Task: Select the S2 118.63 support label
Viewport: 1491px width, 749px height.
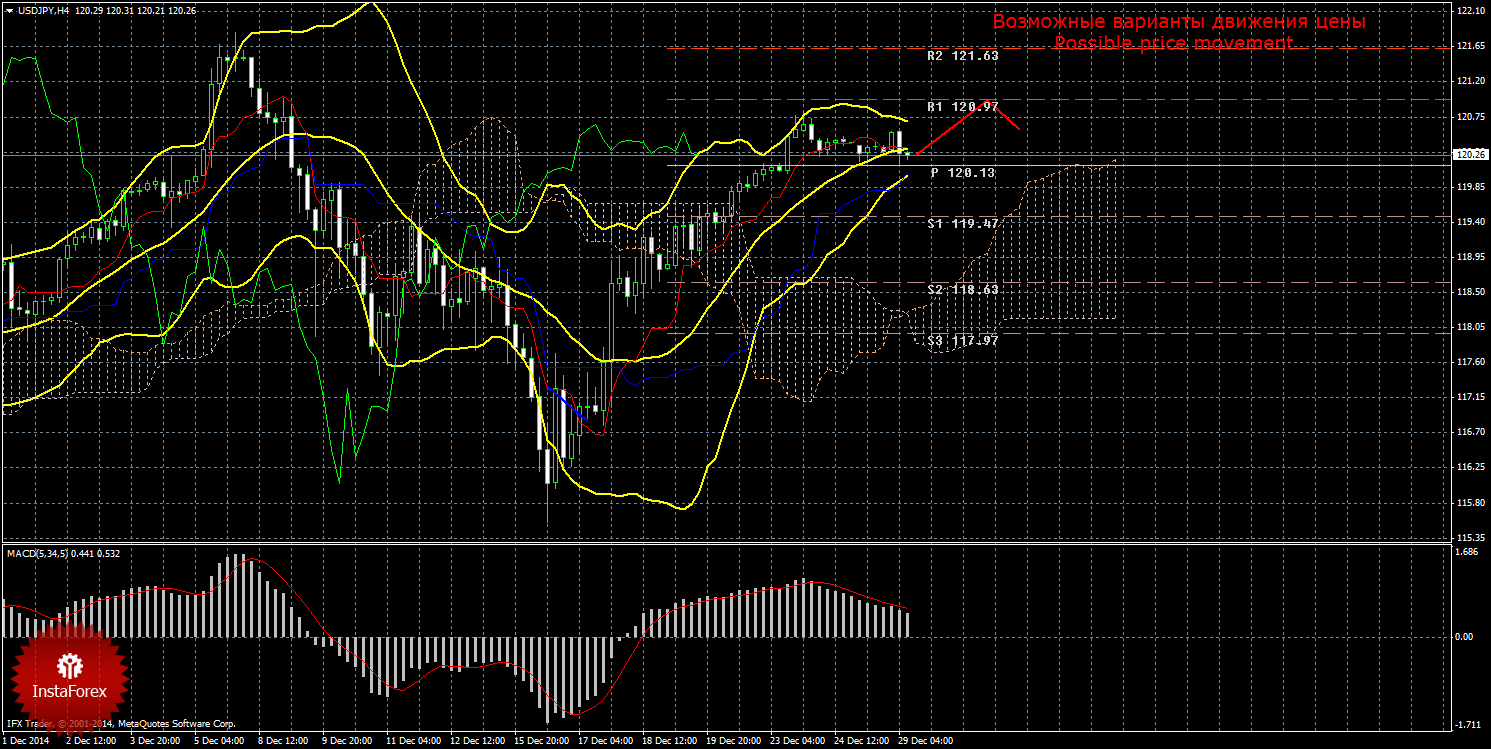Action: [962, 289]
